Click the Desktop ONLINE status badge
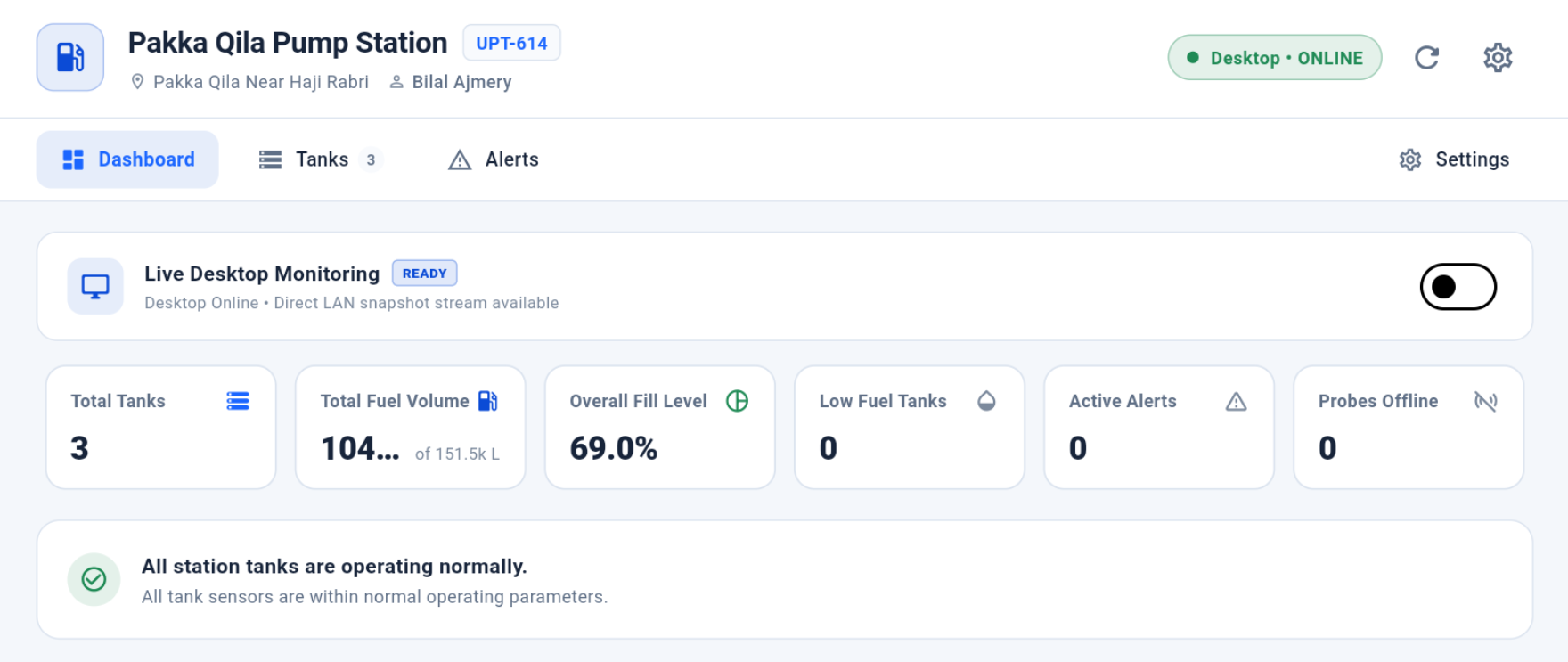 click(x=1275, y=58)
